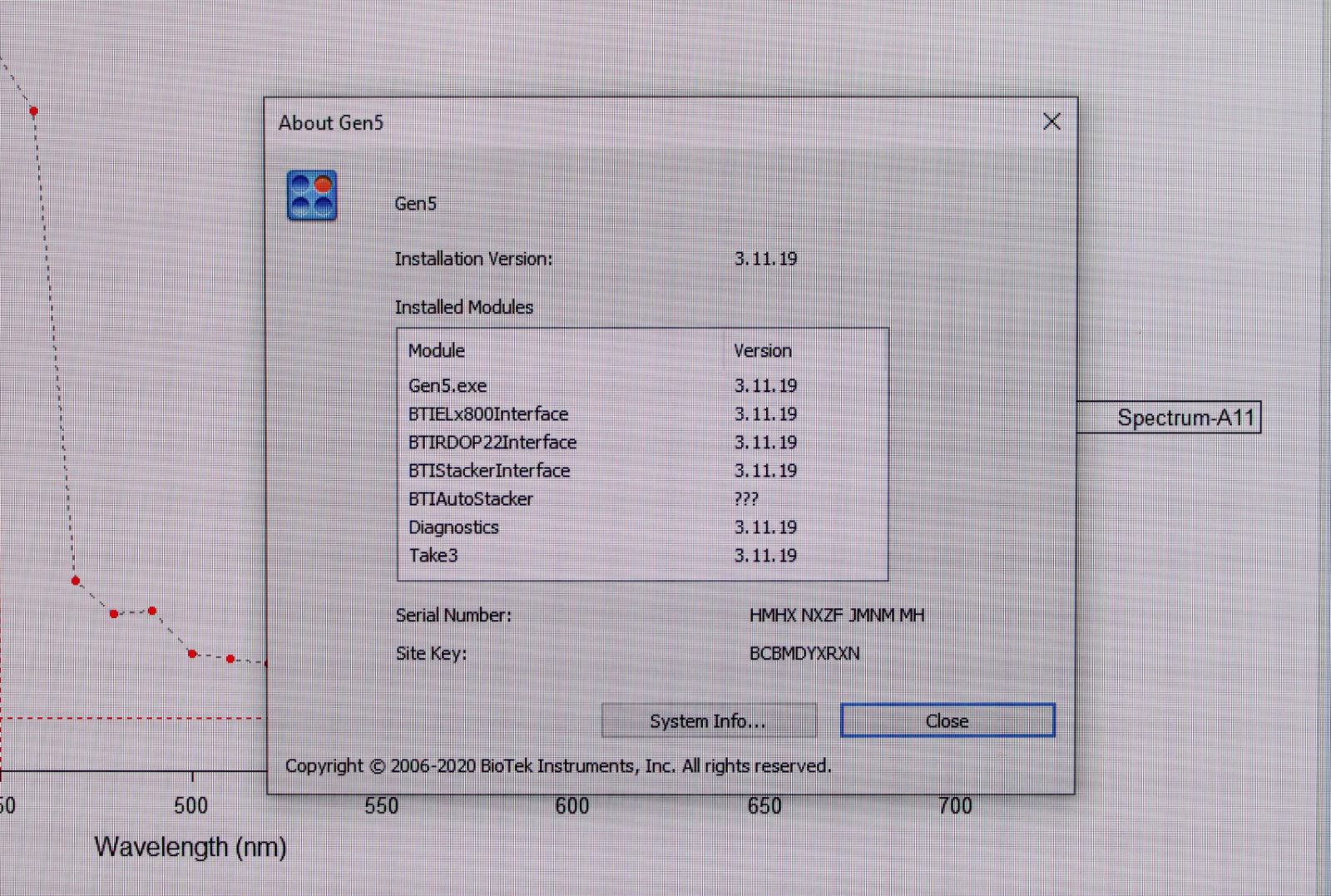
Task: Click the Version column header
Action: (762, 351)
